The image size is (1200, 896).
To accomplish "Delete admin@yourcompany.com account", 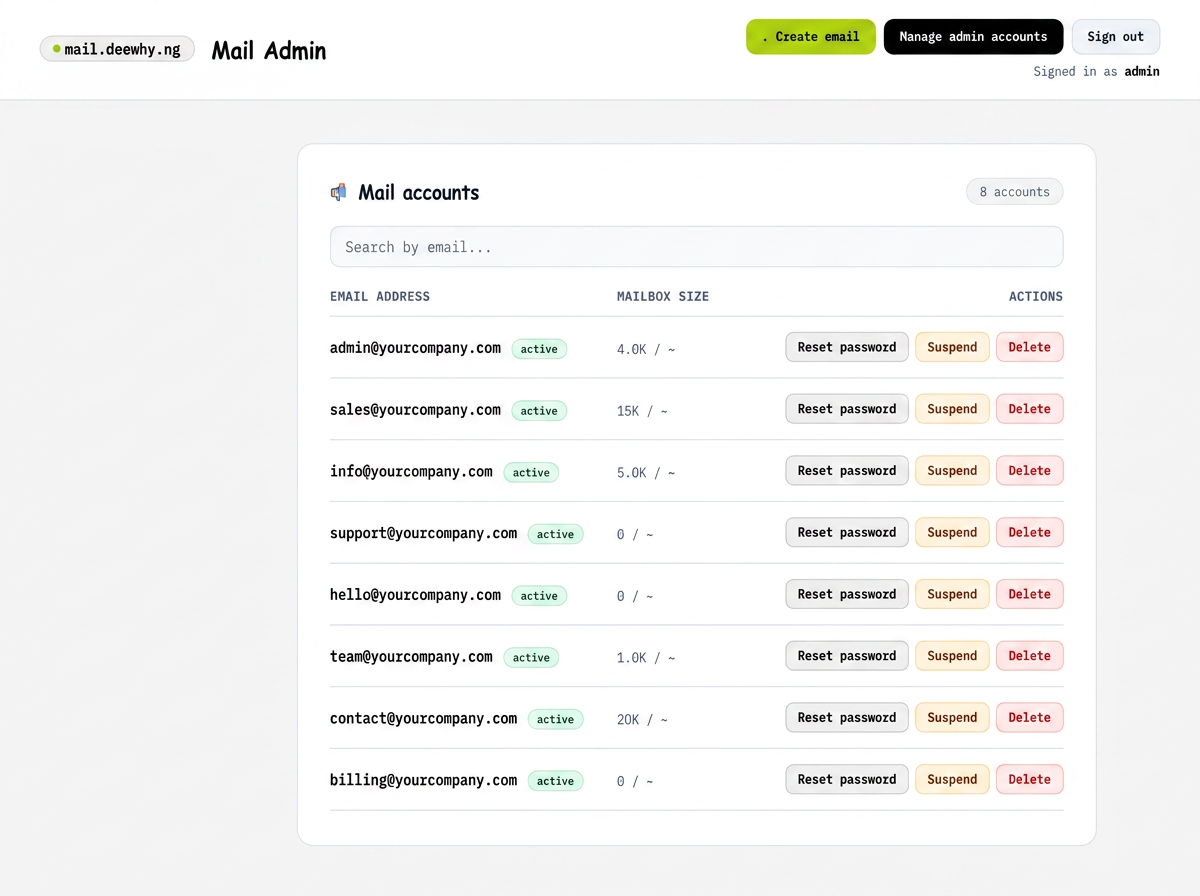I will pos(1029,347).
